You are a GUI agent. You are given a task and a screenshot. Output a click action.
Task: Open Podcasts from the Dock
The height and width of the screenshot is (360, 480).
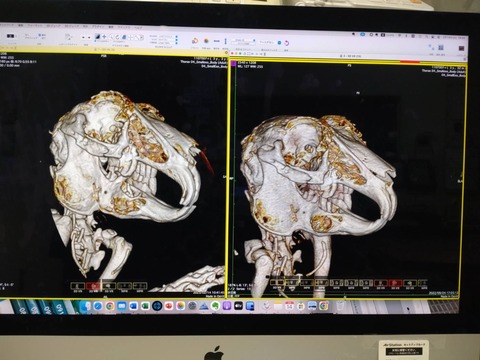(227, 306)
